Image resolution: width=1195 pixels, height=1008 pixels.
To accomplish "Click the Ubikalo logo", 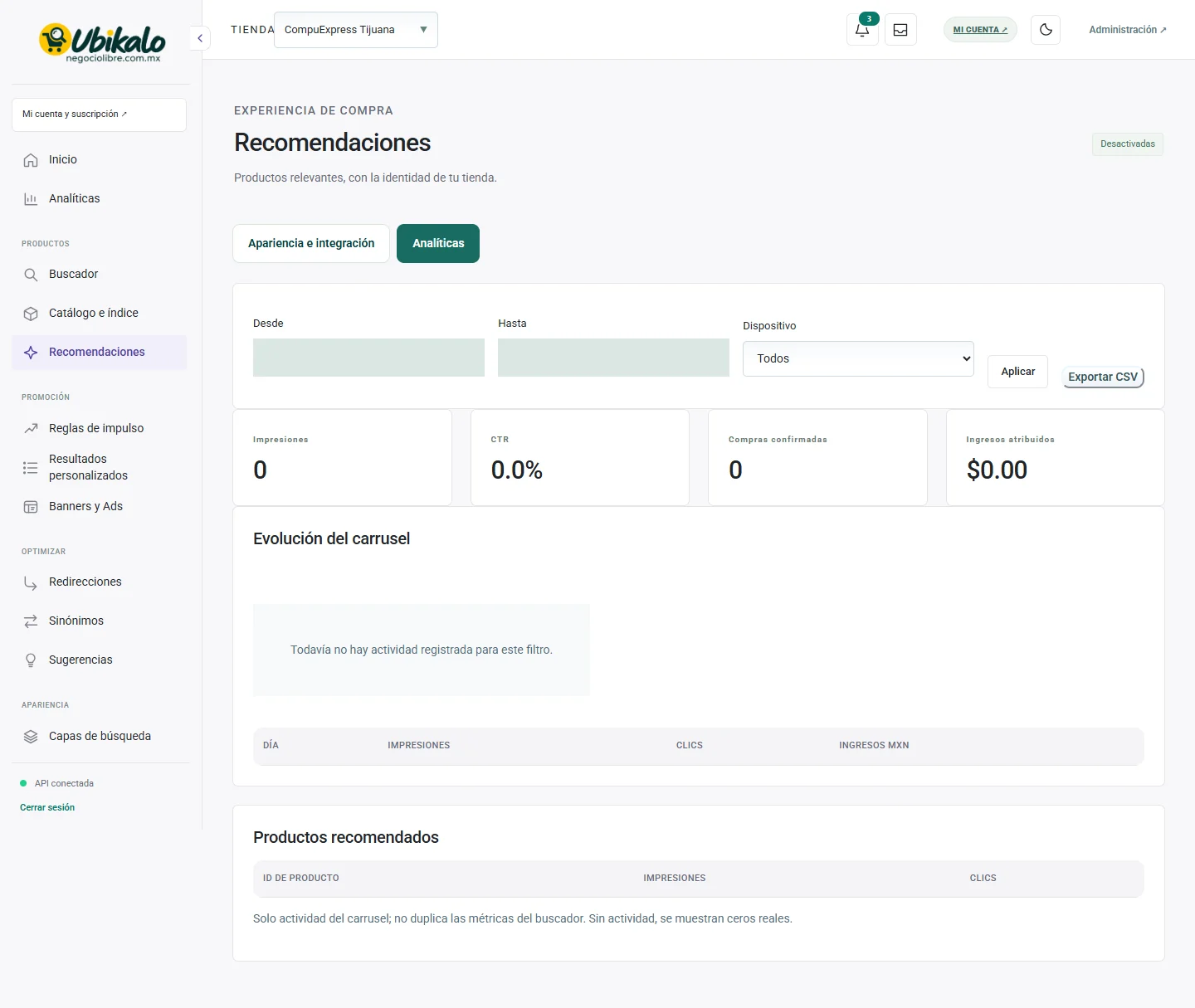I will point(101,43).
